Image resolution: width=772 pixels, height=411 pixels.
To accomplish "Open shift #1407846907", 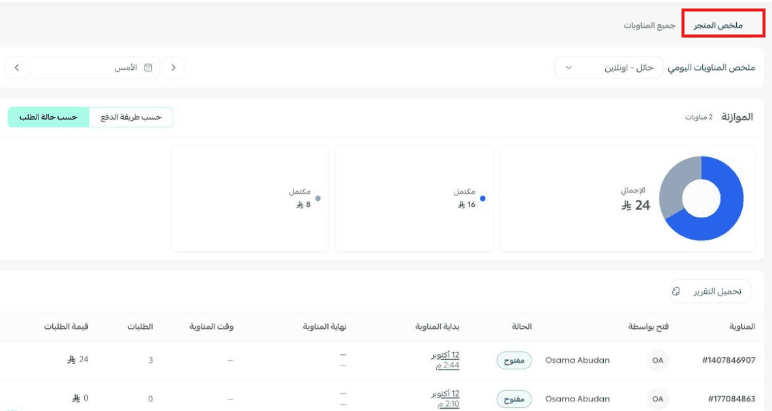I will 729,360.
